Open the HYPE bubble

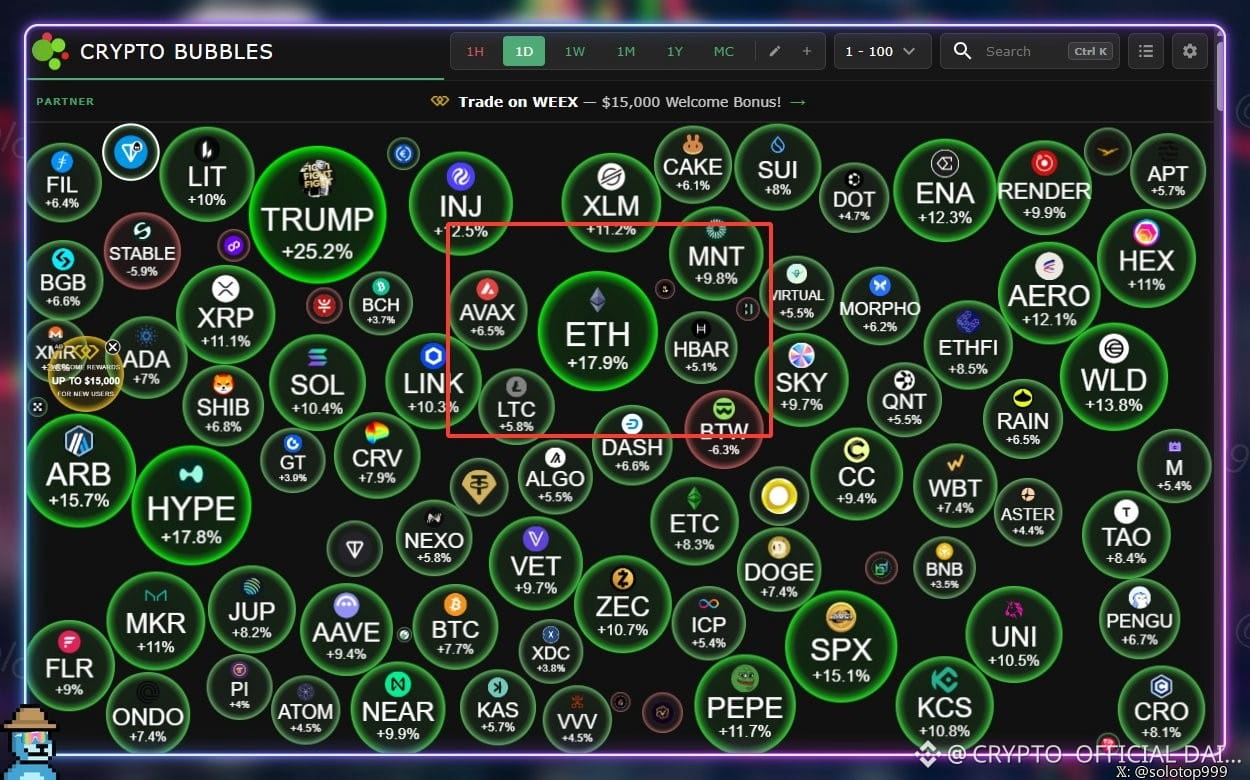pyautogui.click(x=191, y=506)
